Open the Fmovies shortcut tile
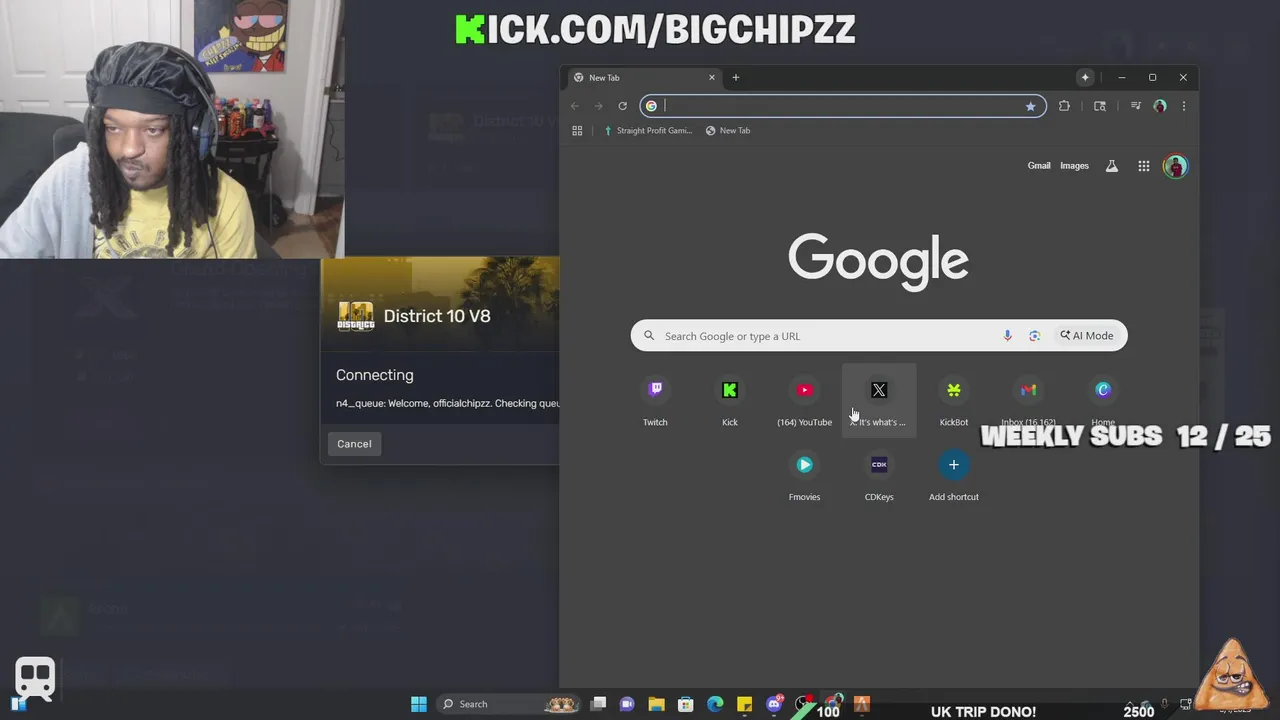Screen dimensions: 1280x720 (x=804, y=476)
